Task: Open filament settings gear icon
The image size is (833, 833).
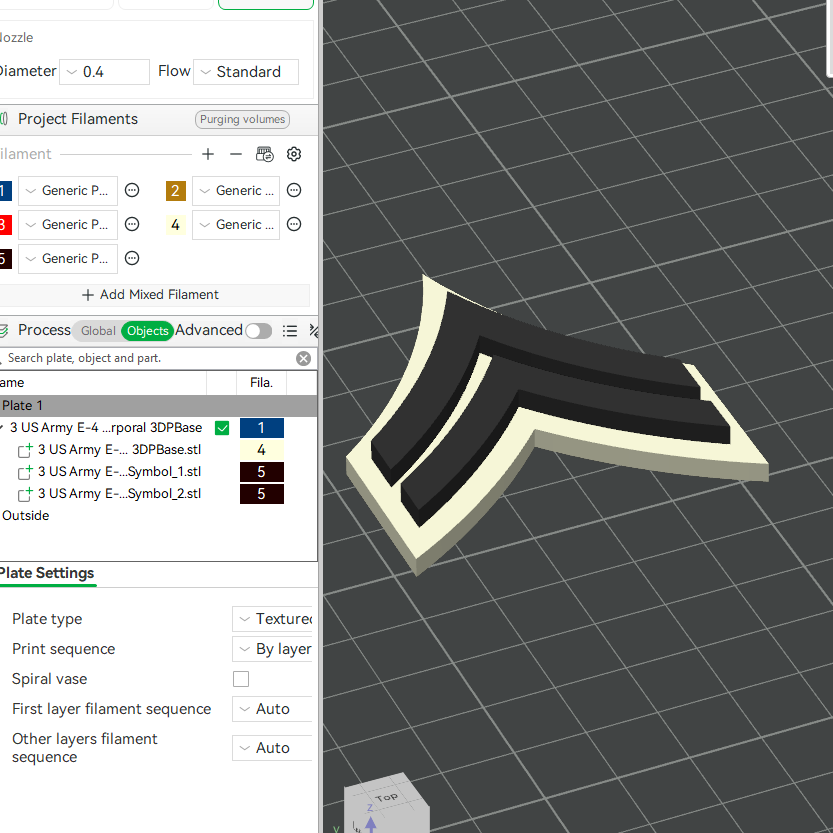Action: click(294, 154)
